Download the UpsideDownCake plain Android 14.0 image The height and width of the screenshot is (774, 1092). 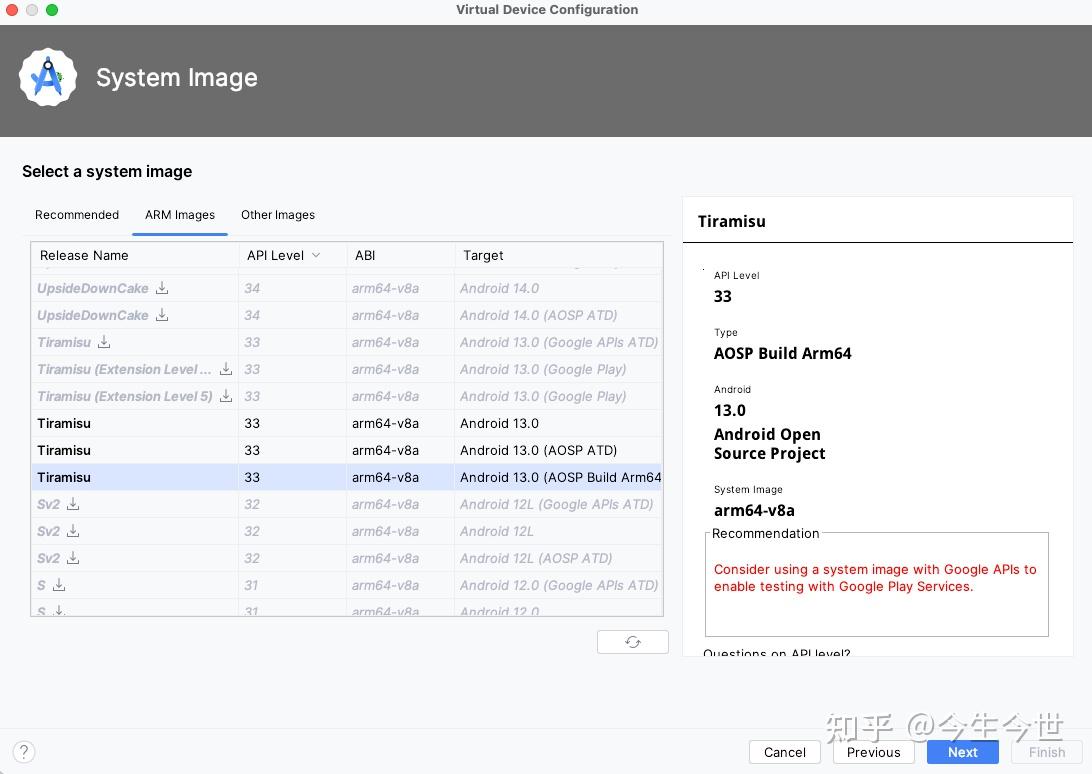pyautogui.click(x=162, y=288)
